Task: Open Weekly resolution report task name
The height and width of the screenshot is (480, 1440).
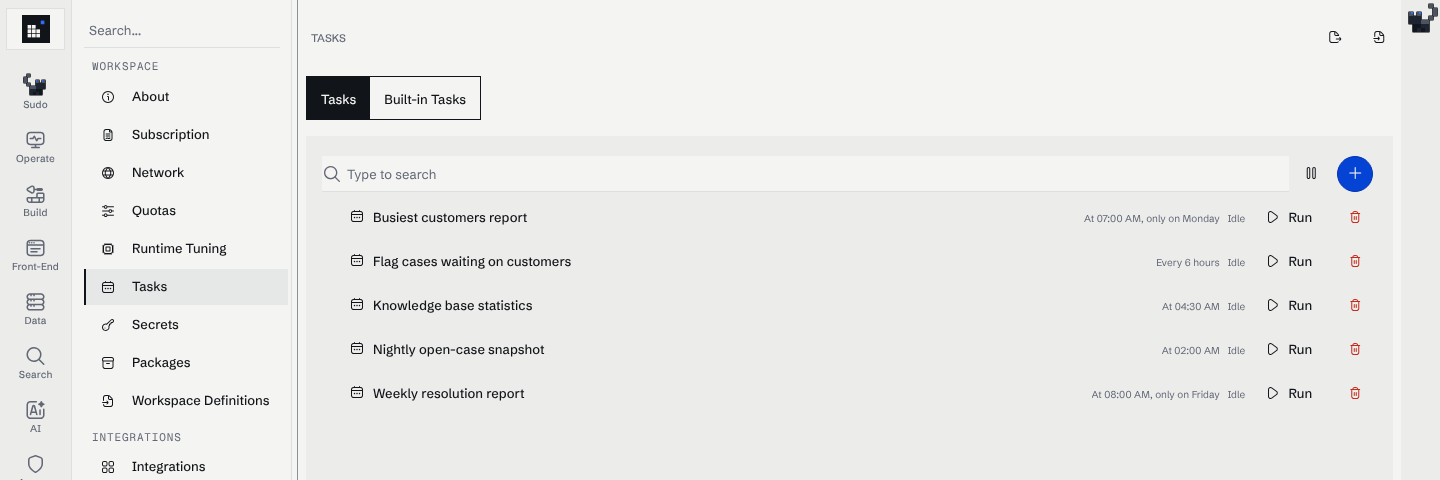Action: [x=449, y=393]
